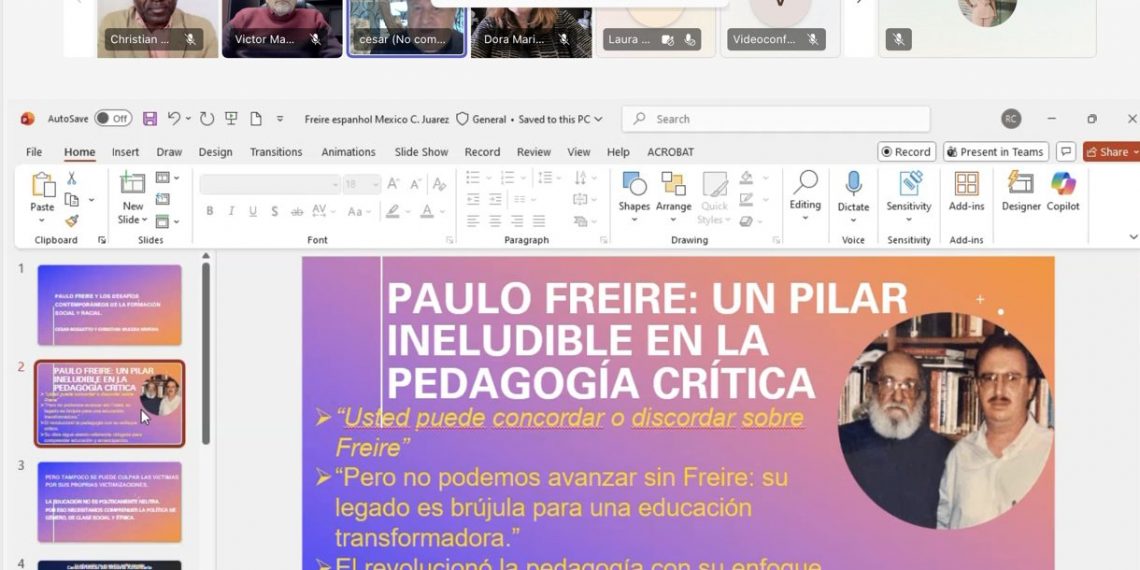
Task: Open the Transitions tab
Action: (x=276, y=152)
